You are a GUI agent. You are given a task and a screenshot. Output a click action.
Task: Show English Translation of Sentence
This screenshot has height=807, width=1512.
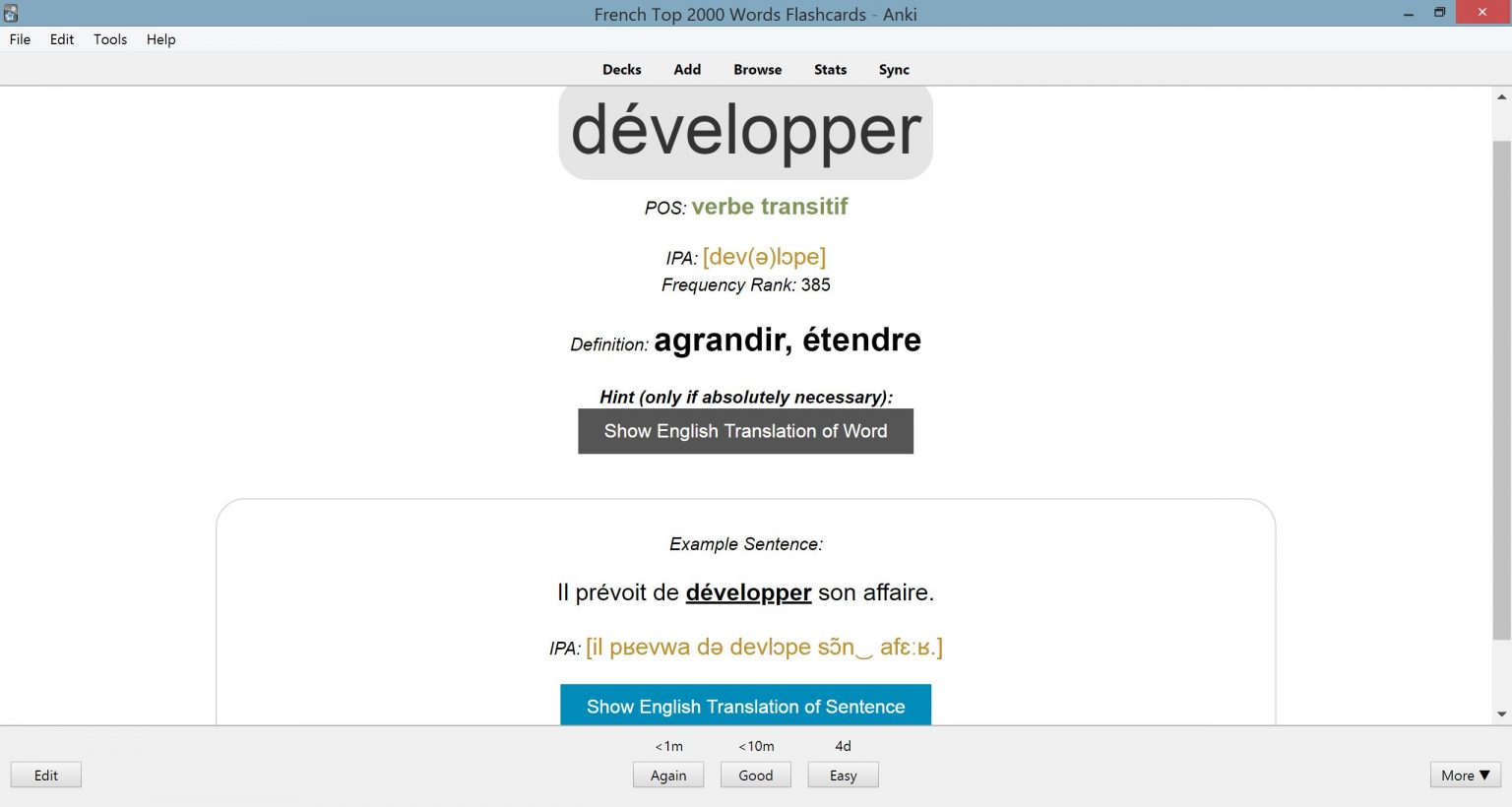[745, 706]
